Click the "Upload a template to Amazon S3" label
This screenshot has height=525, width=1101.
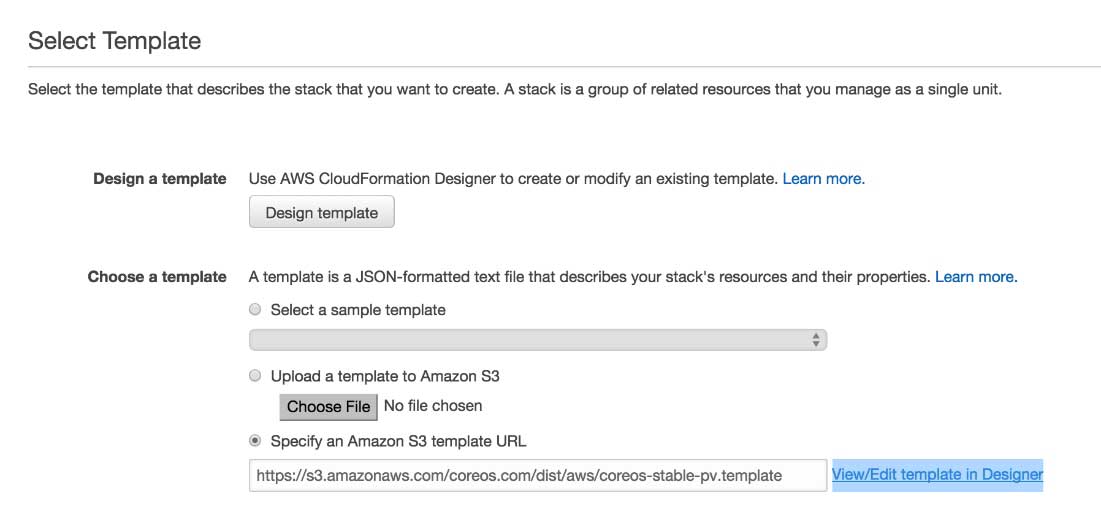tap(385, 376)
